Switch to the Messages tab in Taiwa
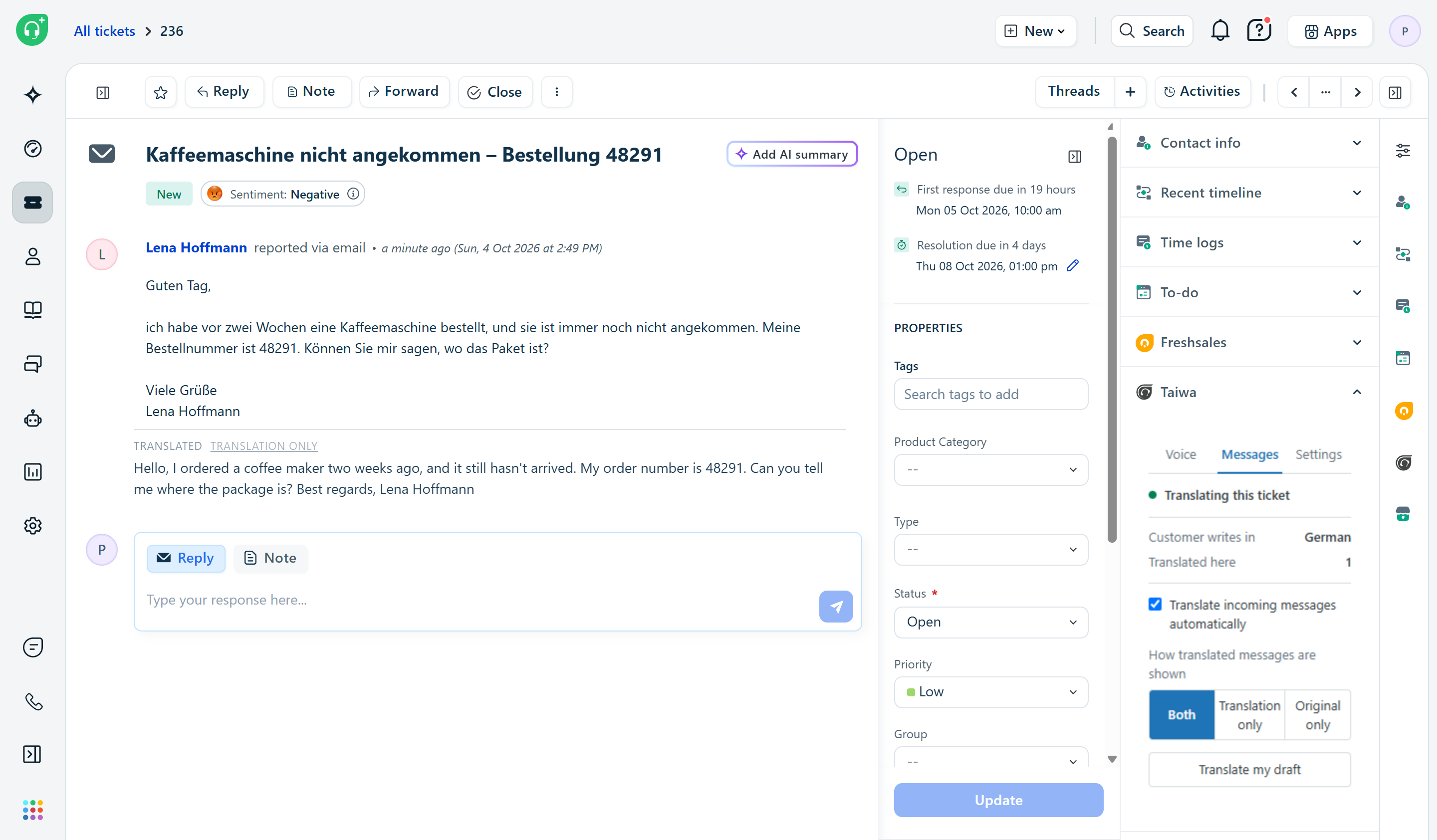Viewport: 1437px width, 840px height. pos(1249,454)
